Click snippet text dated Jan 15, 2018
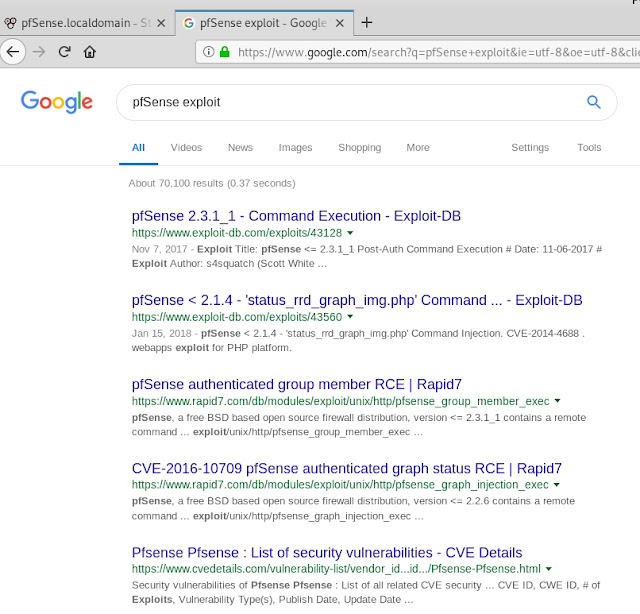The height and width of the screenshot is (614, 640). pos(358,340)
